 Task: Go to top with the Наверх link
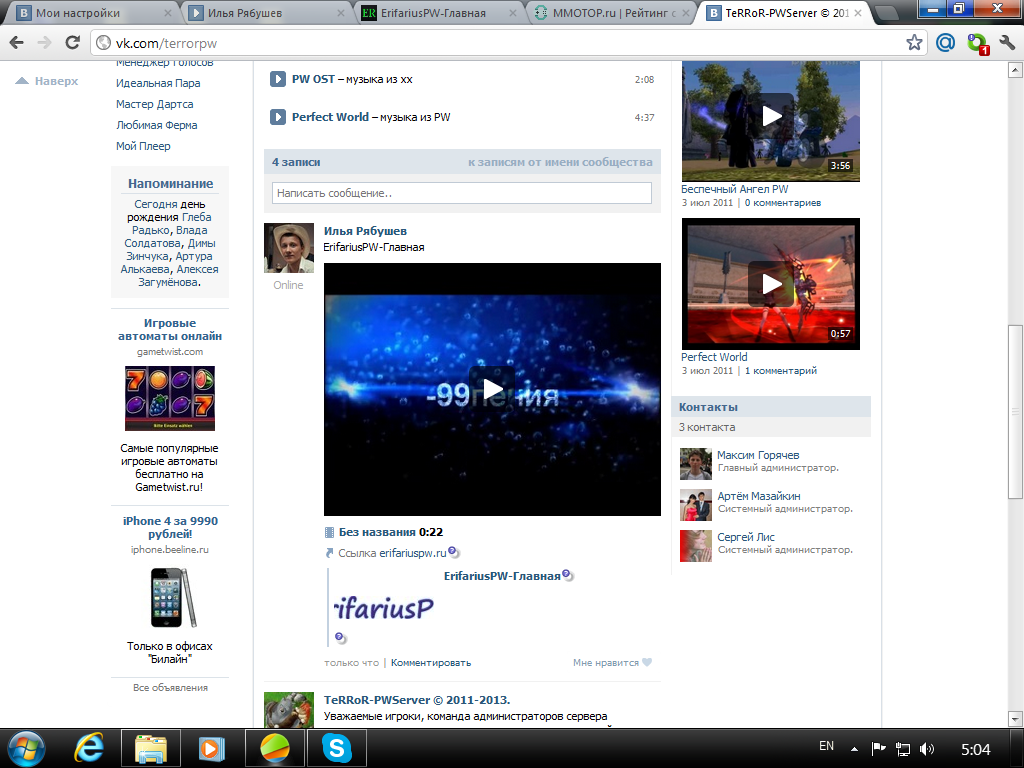coord(47,81)
